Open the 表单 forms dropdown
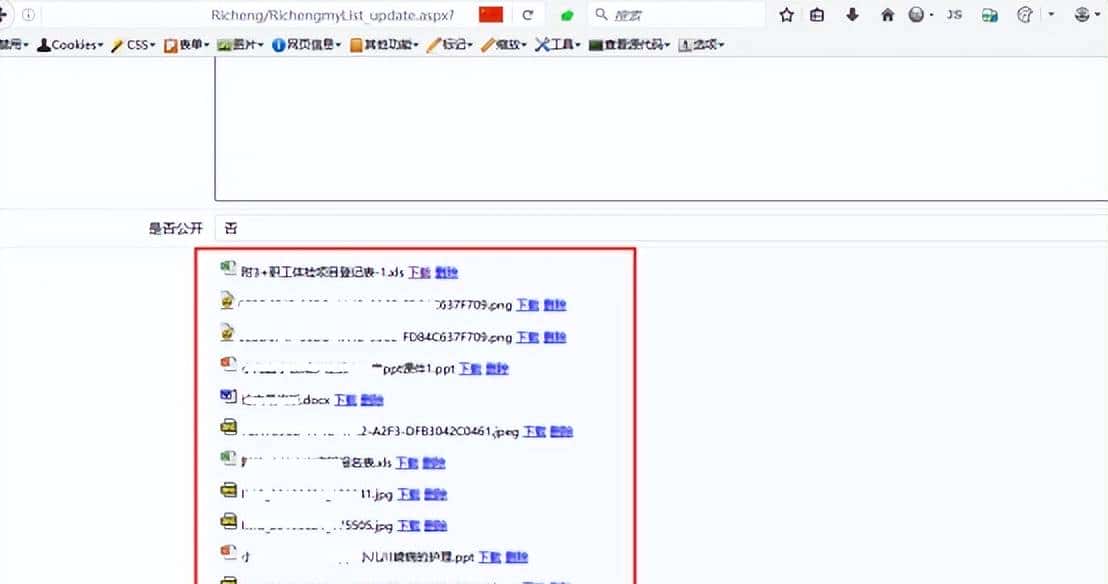Viewport: 1108px width, 584px height. point(187,45)
